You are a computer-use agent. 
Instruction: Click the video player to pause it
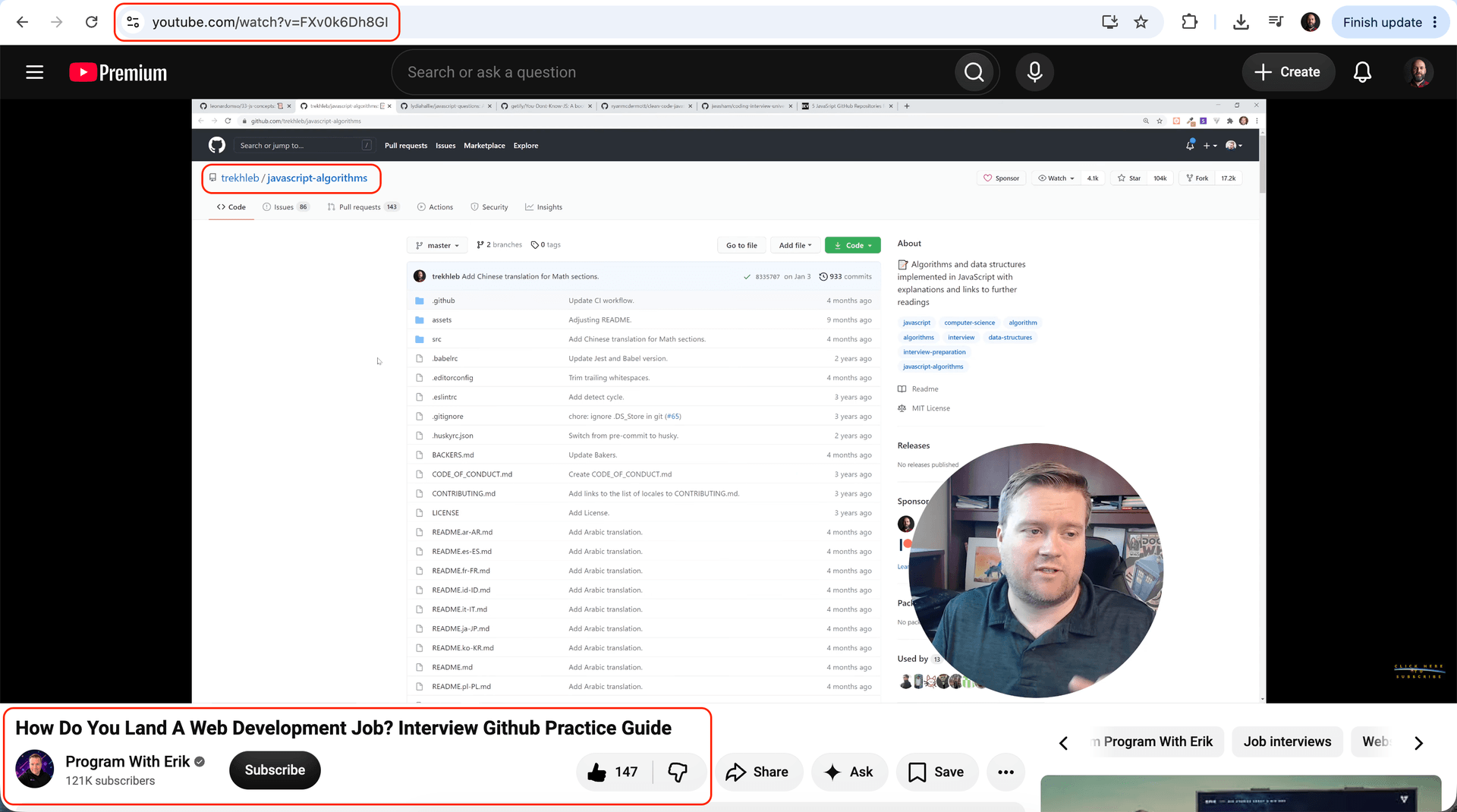728,401
